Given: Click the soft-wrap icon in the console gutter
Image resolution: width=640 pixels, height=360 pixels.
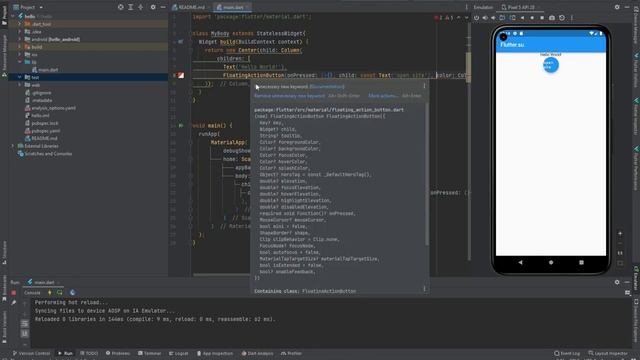Looking at the screenshot, I should (25, 323).
